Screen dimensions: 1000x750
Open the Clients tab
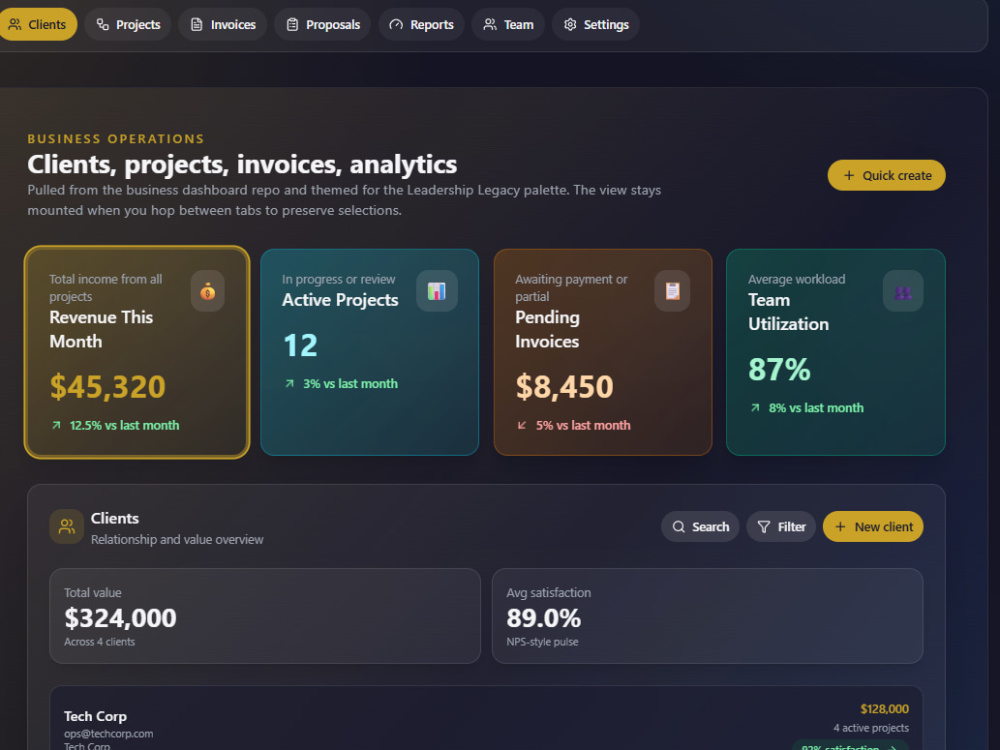point(37,24)
